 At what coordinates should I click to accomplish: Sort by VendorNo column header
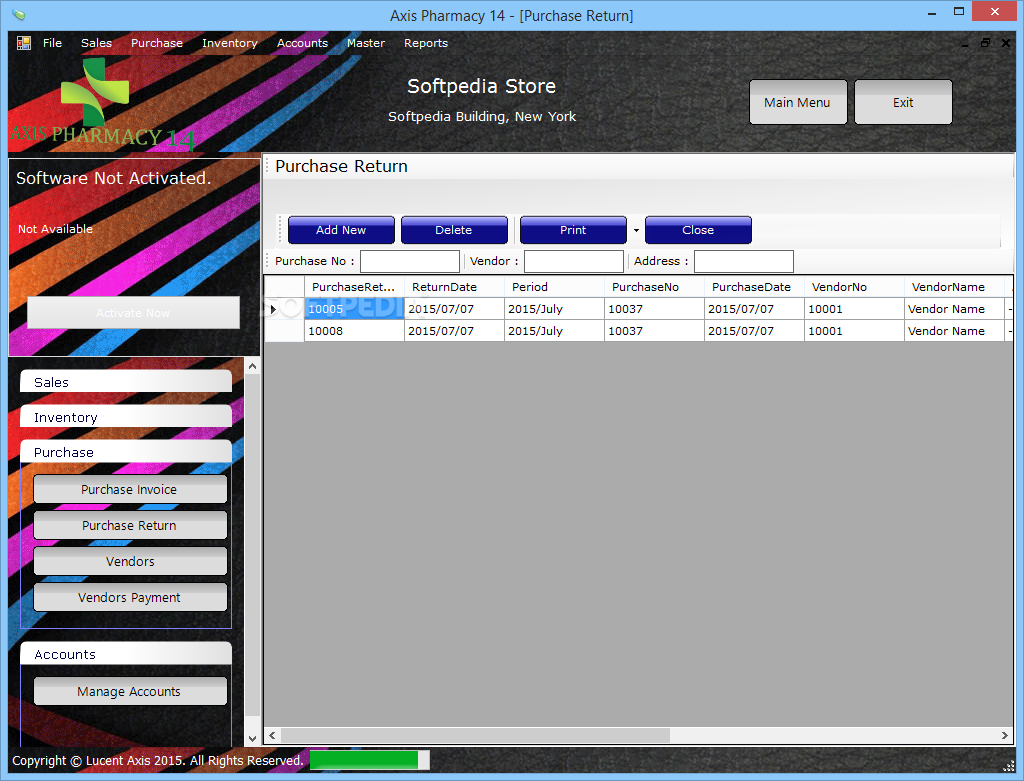pyautogui.click(x=854, y=287)
